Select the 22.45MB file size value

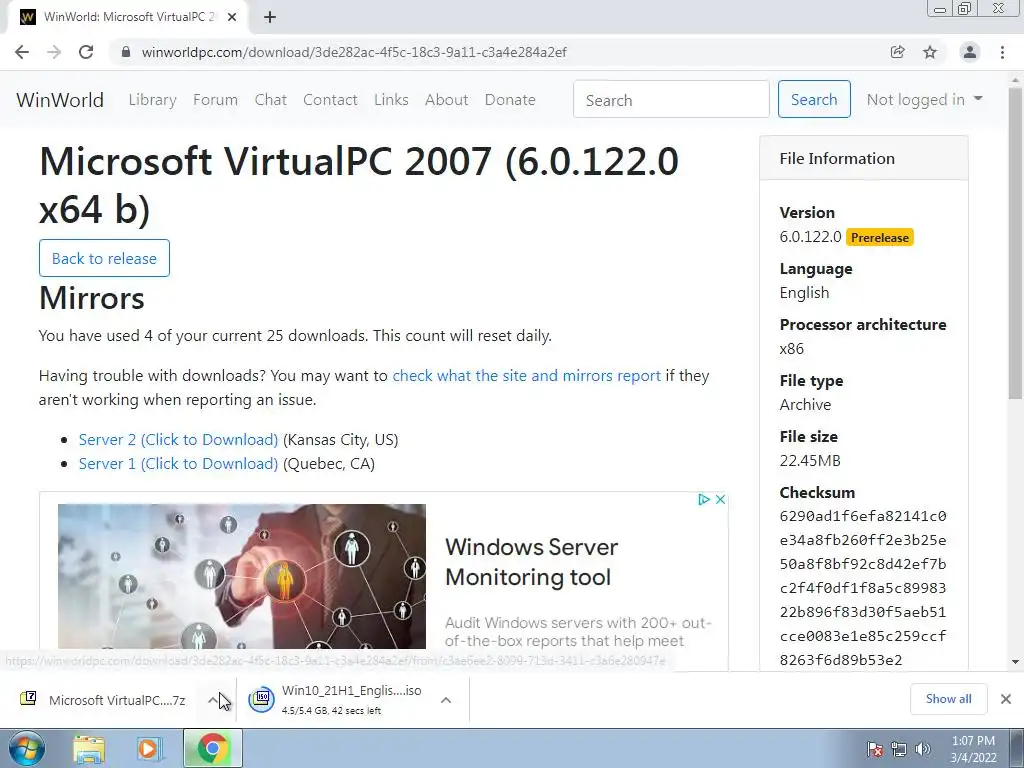pyautogui.click(x=810, y=460)
